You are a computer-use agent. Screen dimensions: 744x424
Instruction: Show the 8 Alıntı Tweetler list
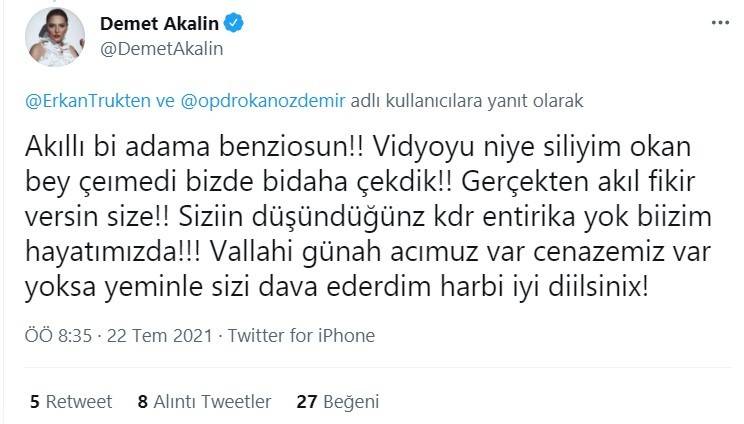click(205, 402)
